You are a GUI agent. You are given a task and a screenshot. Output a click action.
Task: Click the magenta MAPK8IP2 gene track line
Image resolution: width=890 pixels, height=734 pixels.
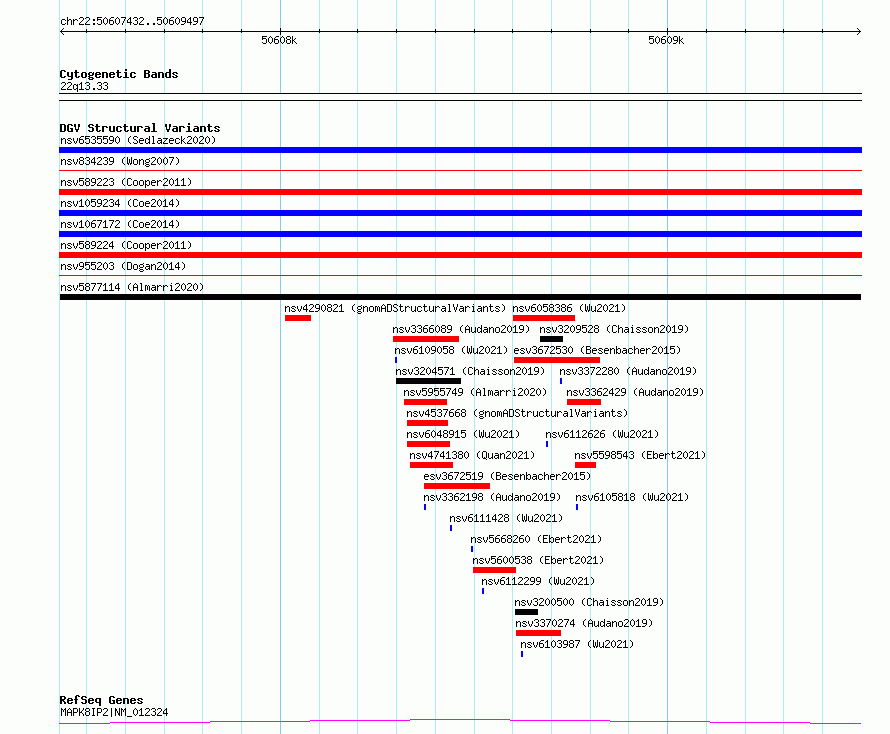(x=460, y=722)
